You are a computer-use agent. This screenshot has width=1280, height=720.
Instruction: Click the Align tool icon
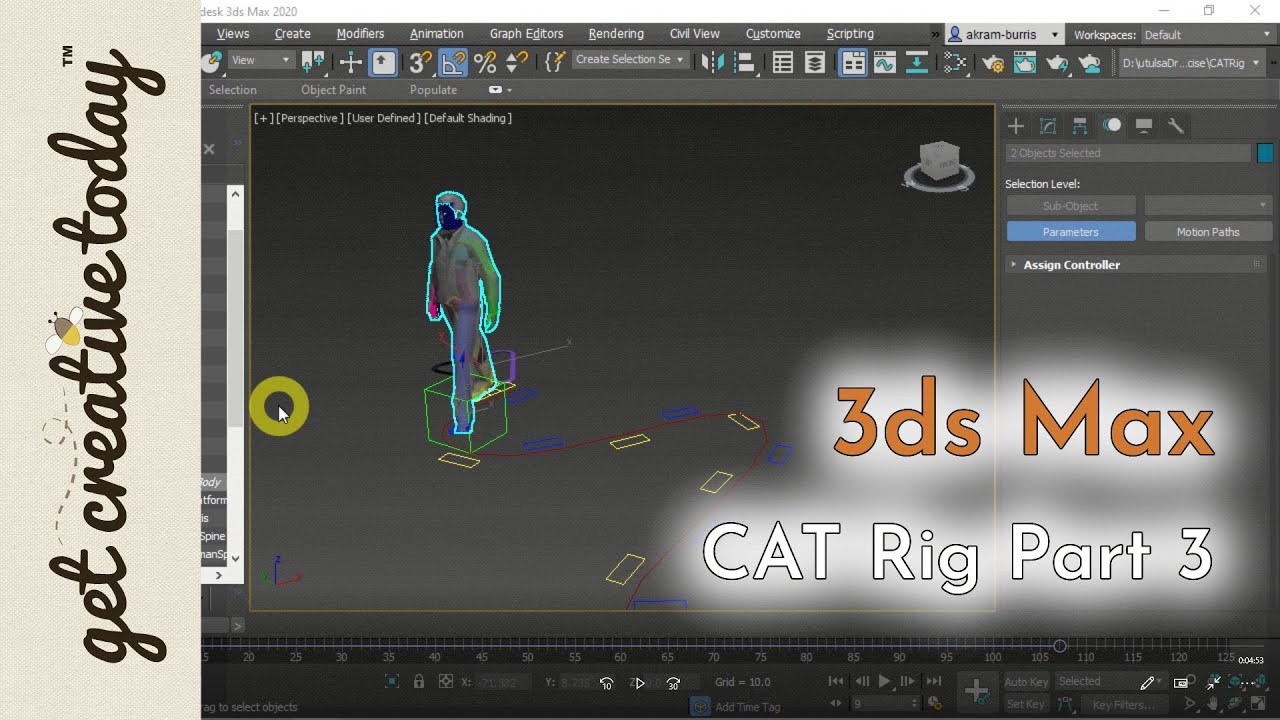744,62
